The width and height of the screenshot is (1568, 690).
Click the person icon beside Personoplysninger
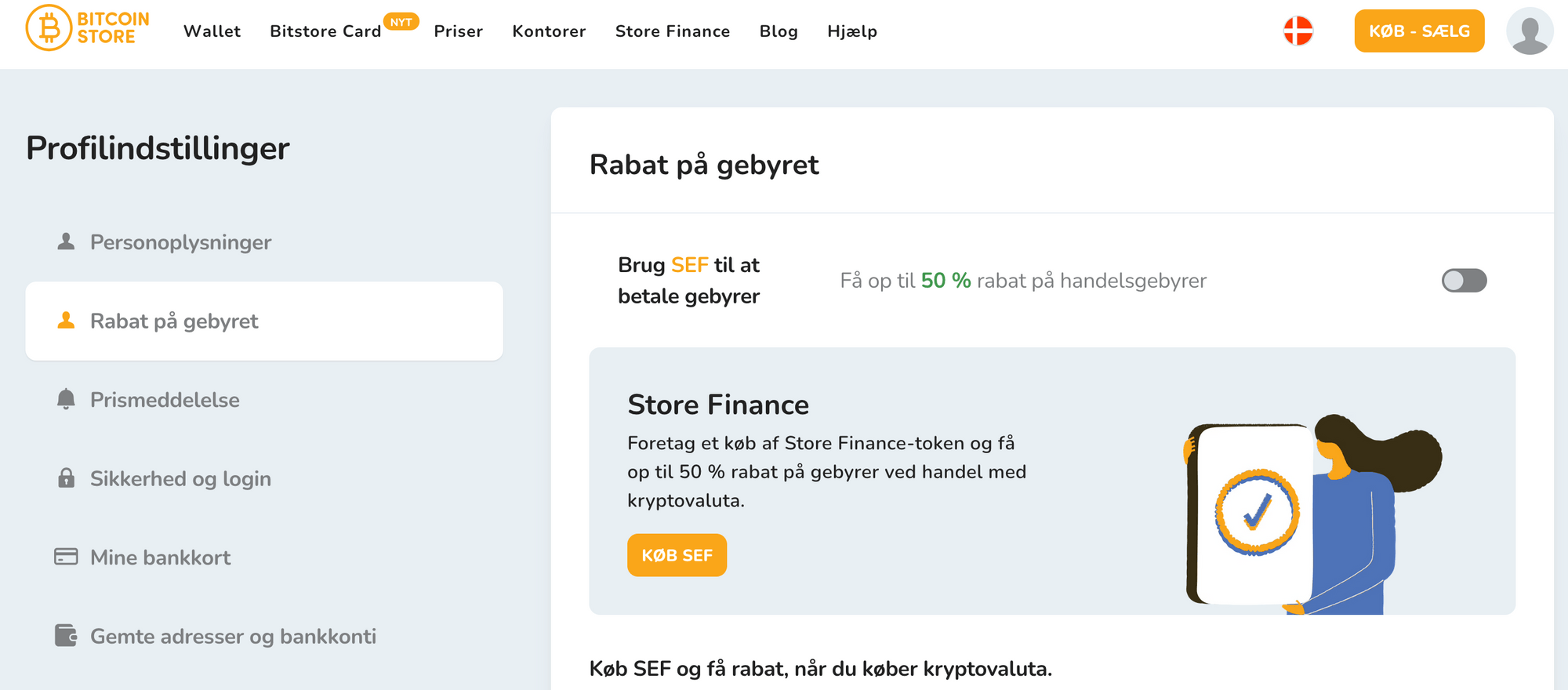coord(66,241)
